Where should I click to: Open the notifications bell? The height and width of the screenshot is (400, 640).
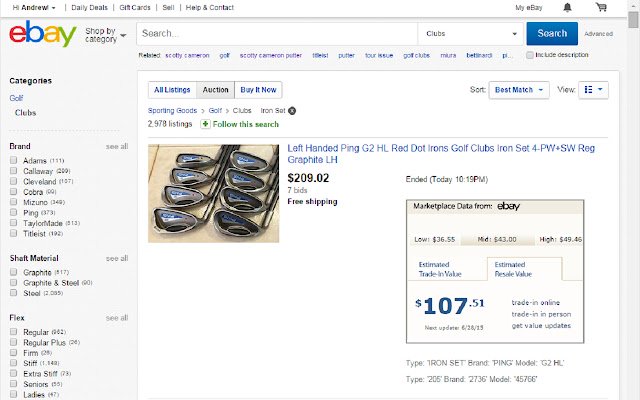(x=568, y=7)
